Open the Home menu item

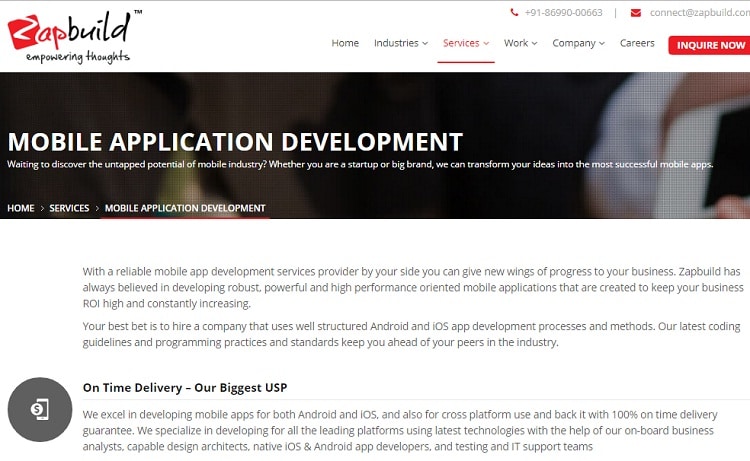345,43
